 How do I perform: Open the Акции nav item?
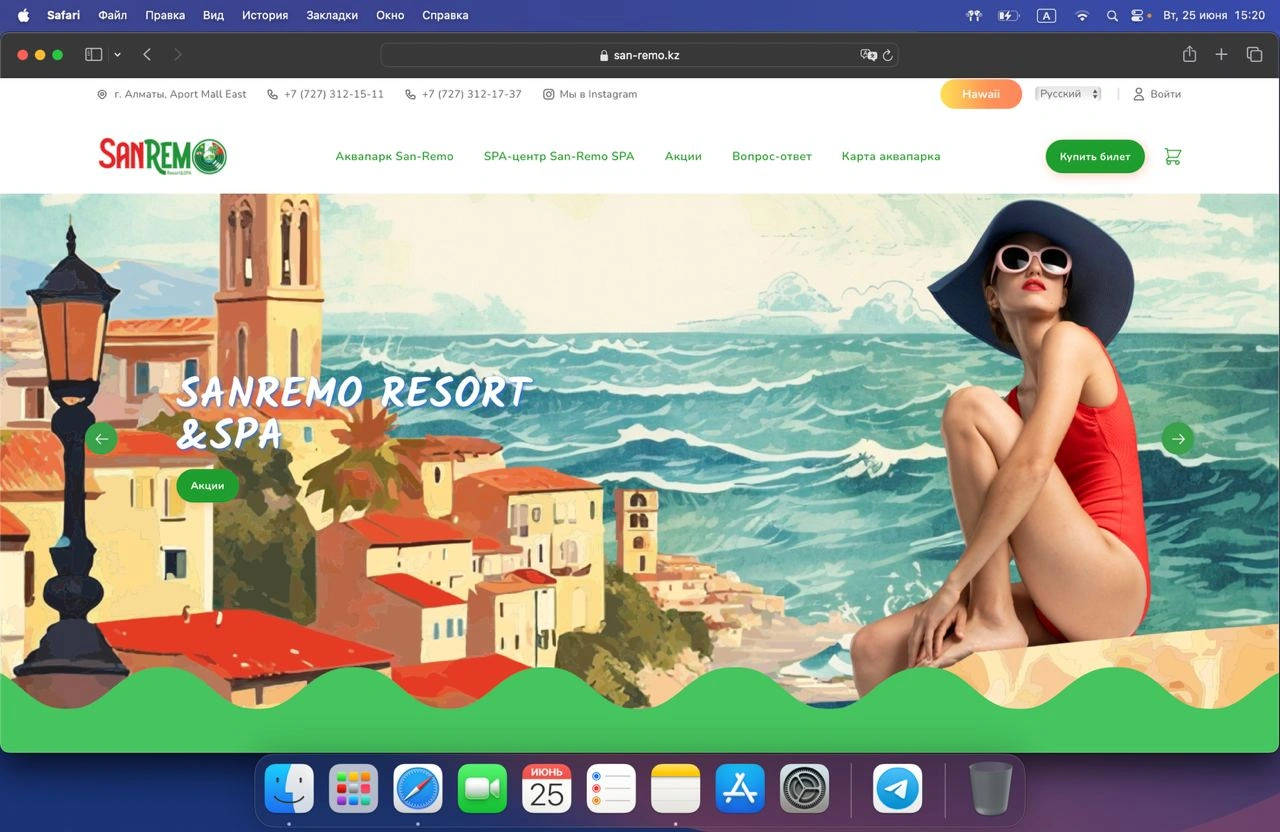[683, 156]
